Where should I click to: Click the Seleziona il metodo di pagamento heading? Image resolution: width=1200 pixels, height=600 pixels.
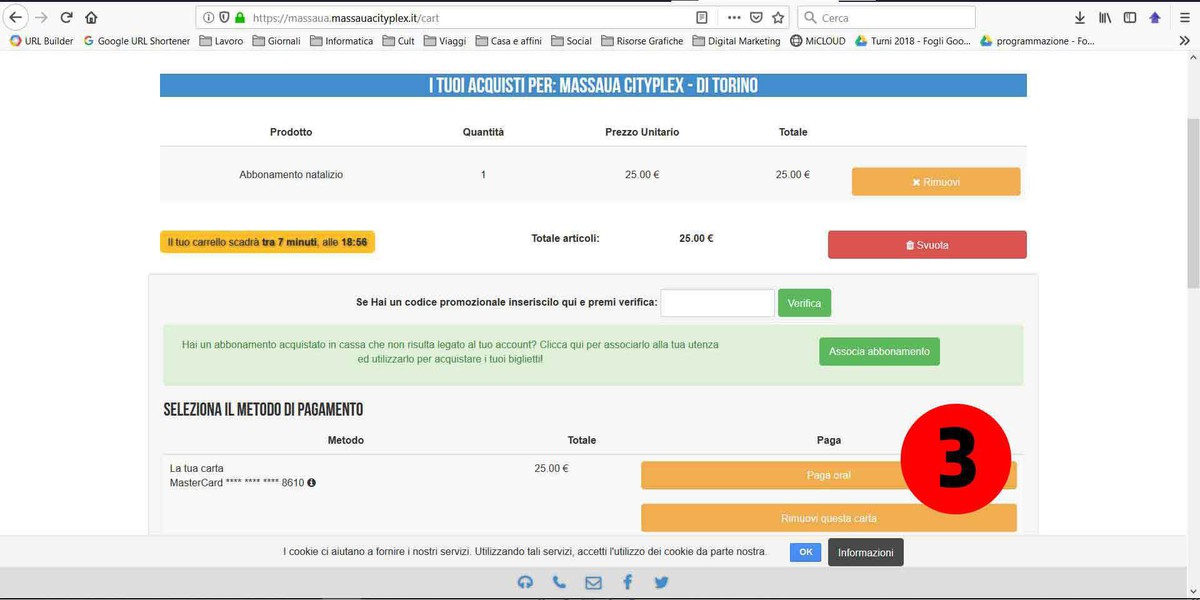pyautogui.click(x=263, y=409)
